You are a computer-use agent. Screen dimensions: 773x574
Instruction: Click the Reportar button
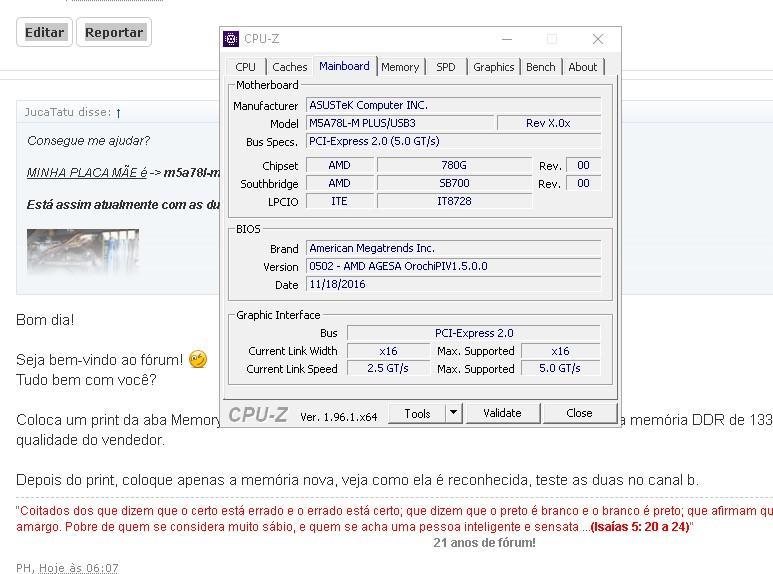[x=114, y=33]
